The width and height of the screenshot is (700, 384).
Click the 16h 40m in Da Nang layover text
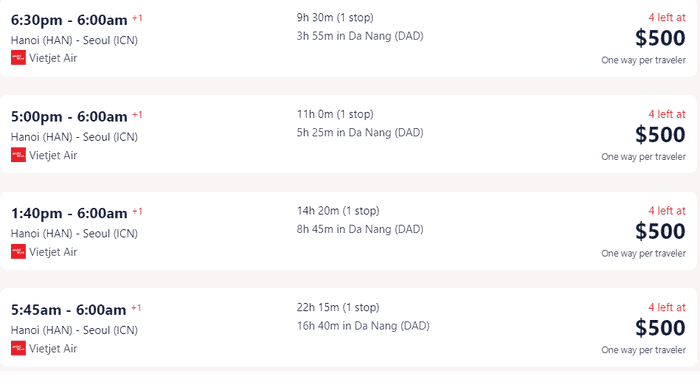coord(363,326)
